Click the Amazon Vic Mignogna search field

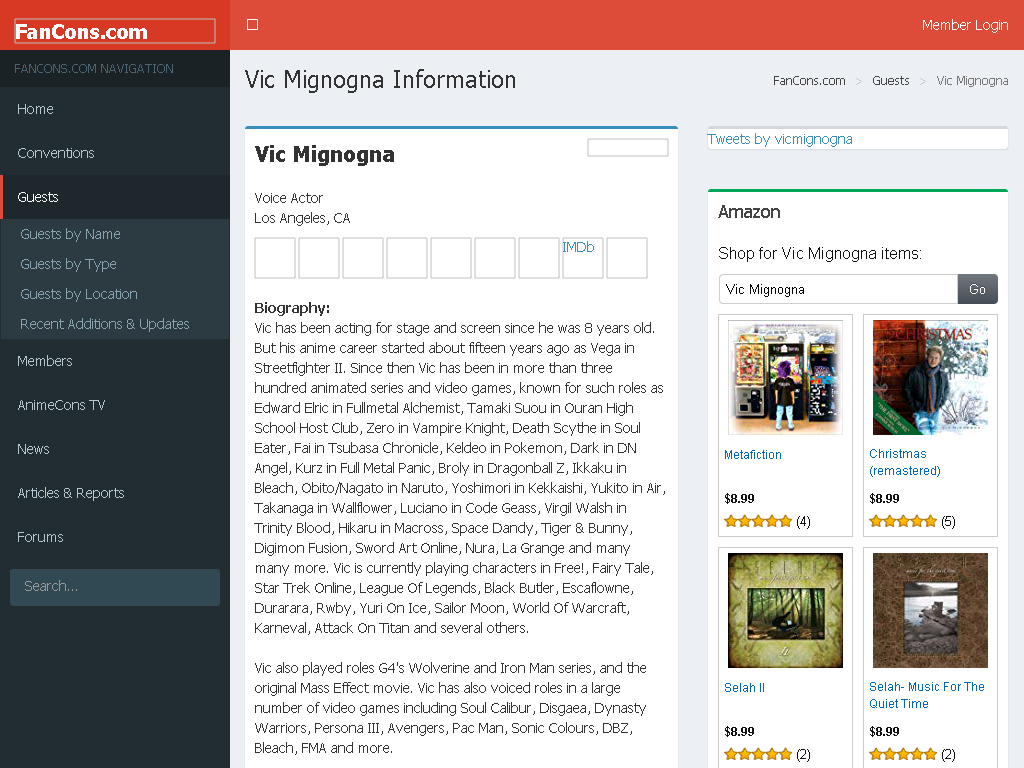click(838, 289)
